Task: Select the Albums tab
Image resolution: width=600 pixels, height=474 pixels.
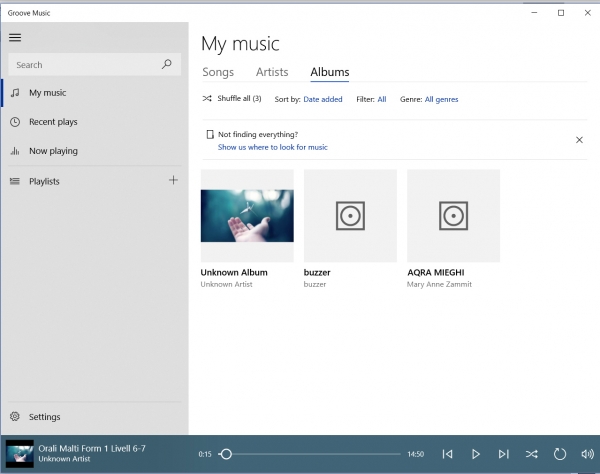Action: click(x=330, y=72)
